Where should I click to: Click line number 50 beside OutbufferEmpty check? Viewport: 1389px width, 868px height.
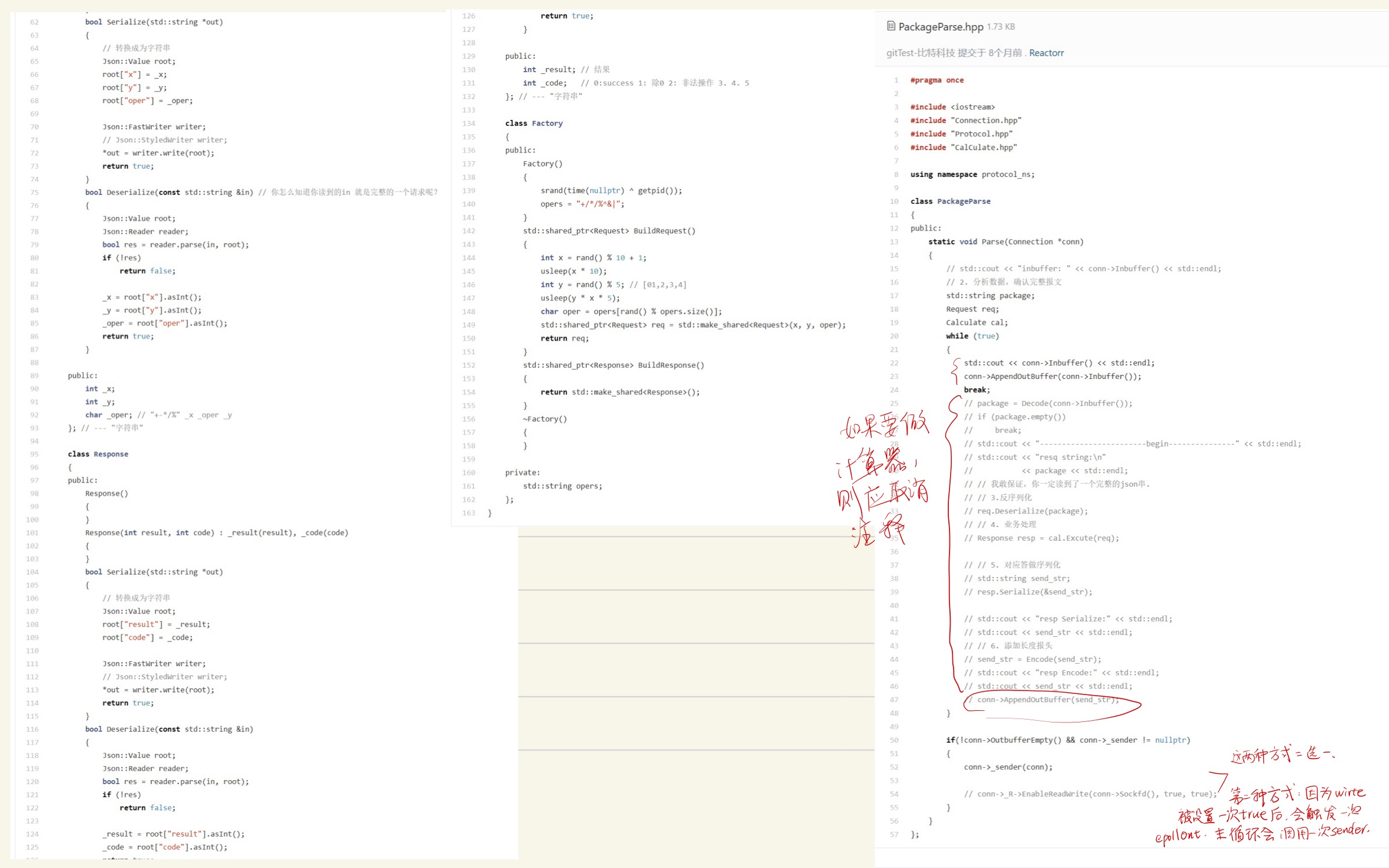pyautogui.click(x=894, y=741)
